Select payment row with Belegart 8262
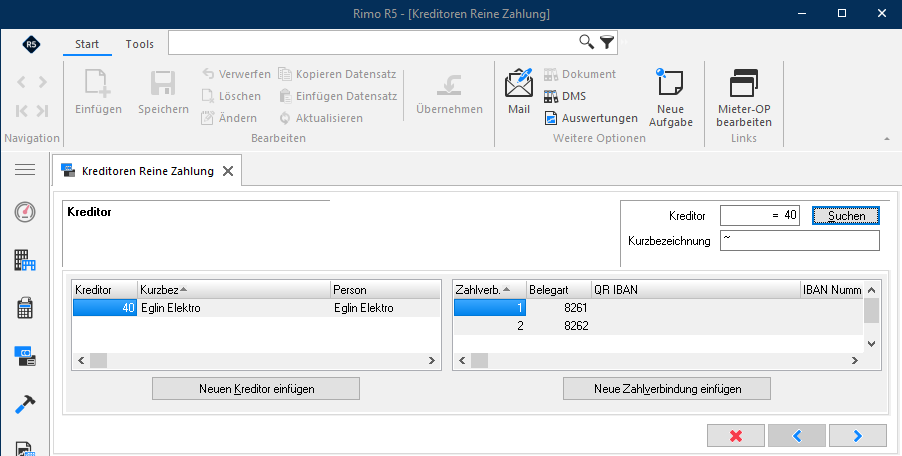The width and height of the screenshot is (902, 456). [658, 325]
